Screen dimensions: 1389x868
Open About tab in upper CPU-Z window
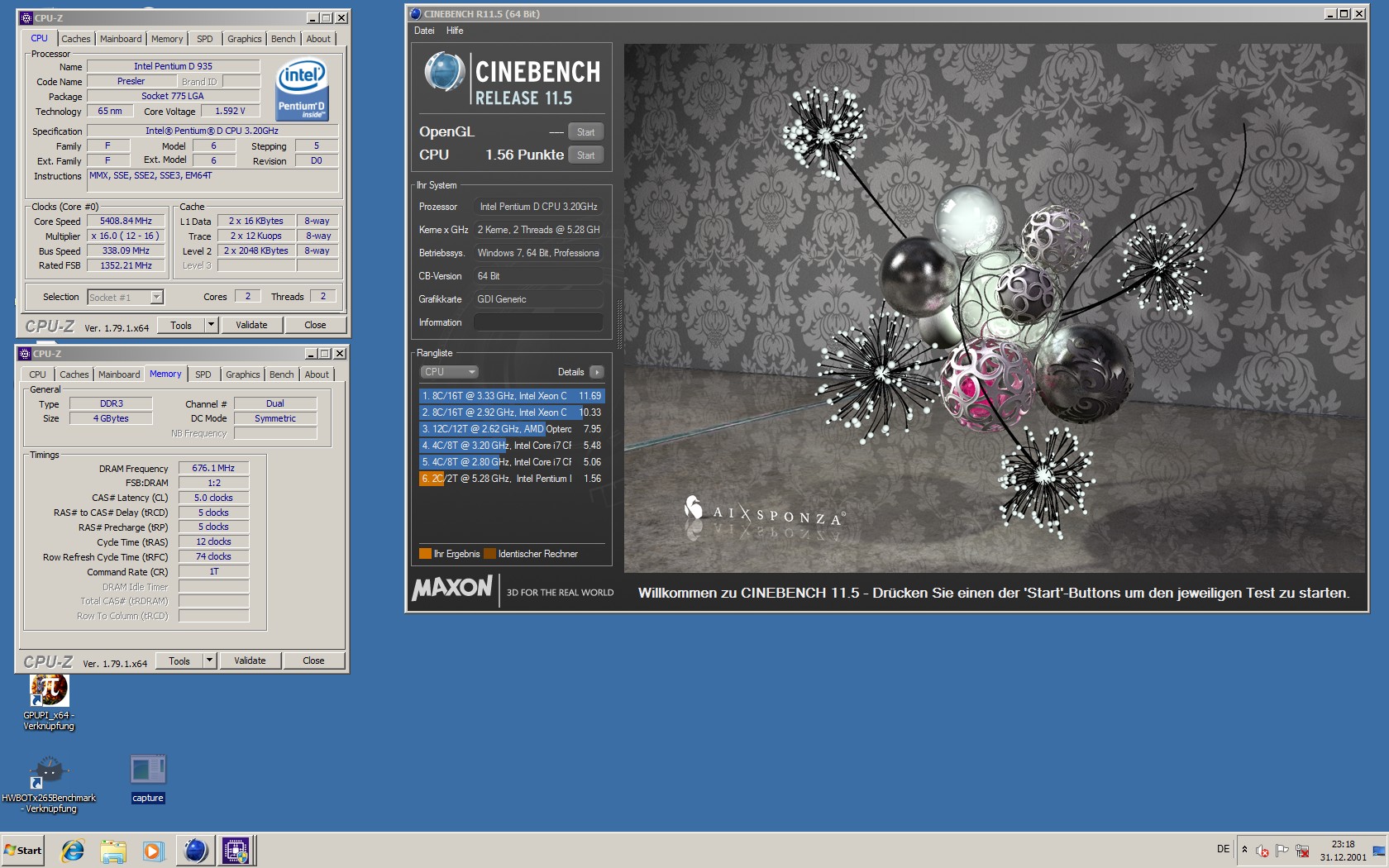(x=318, y=39)
